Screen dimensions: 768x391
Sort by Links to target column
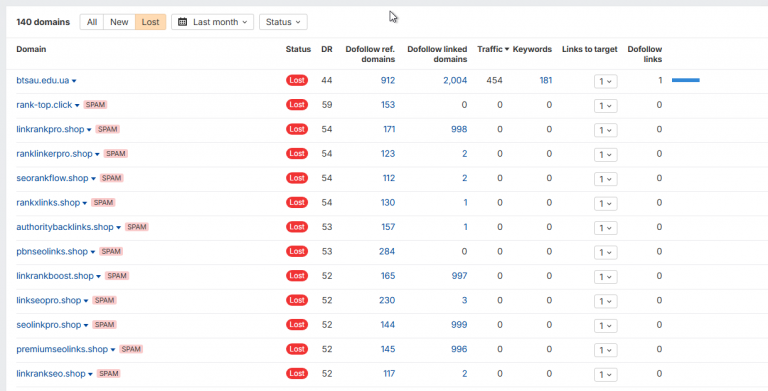(x=590, y=49)
